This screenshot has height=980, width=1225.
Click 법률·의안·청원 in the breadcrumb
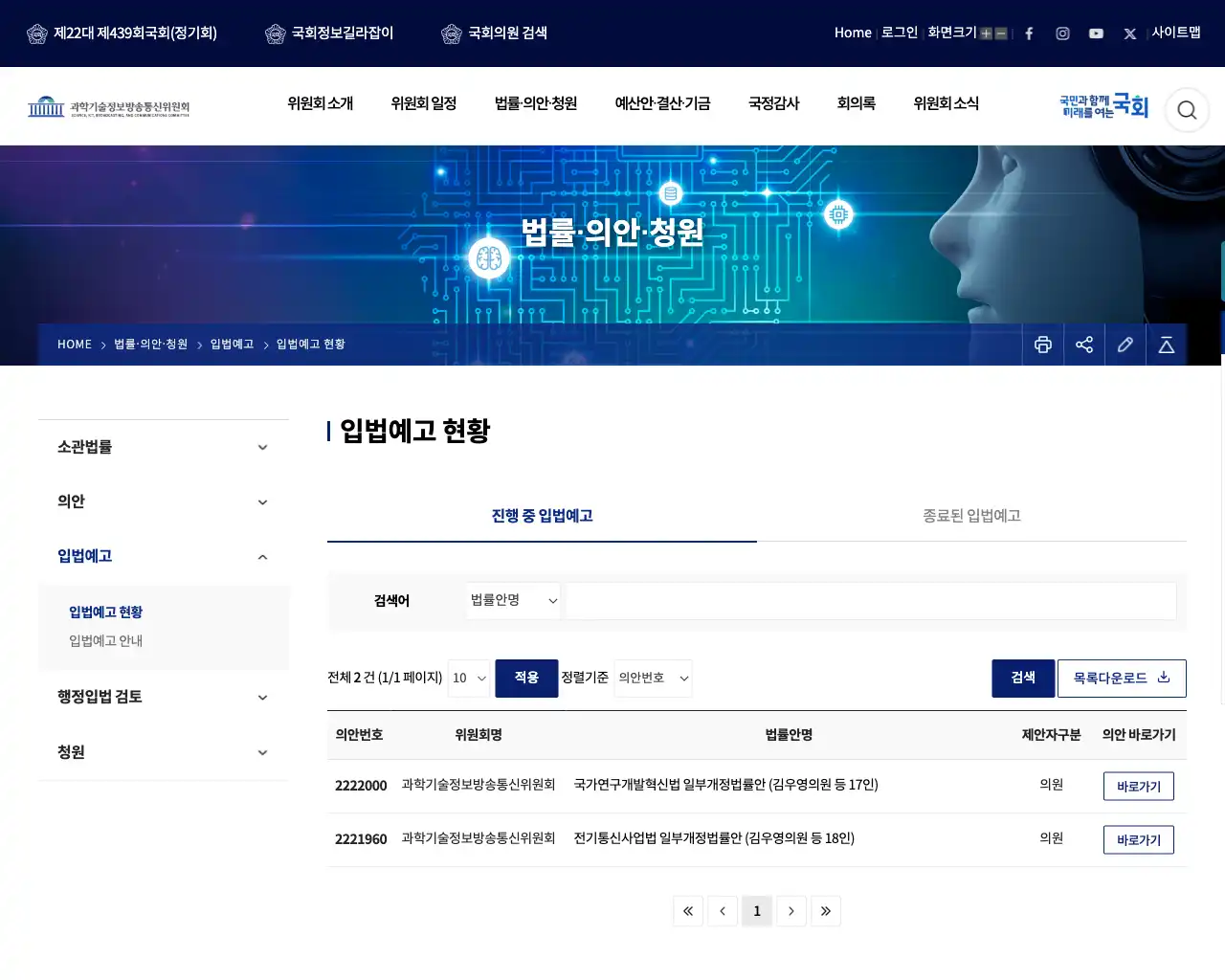[x=151, y=345]
